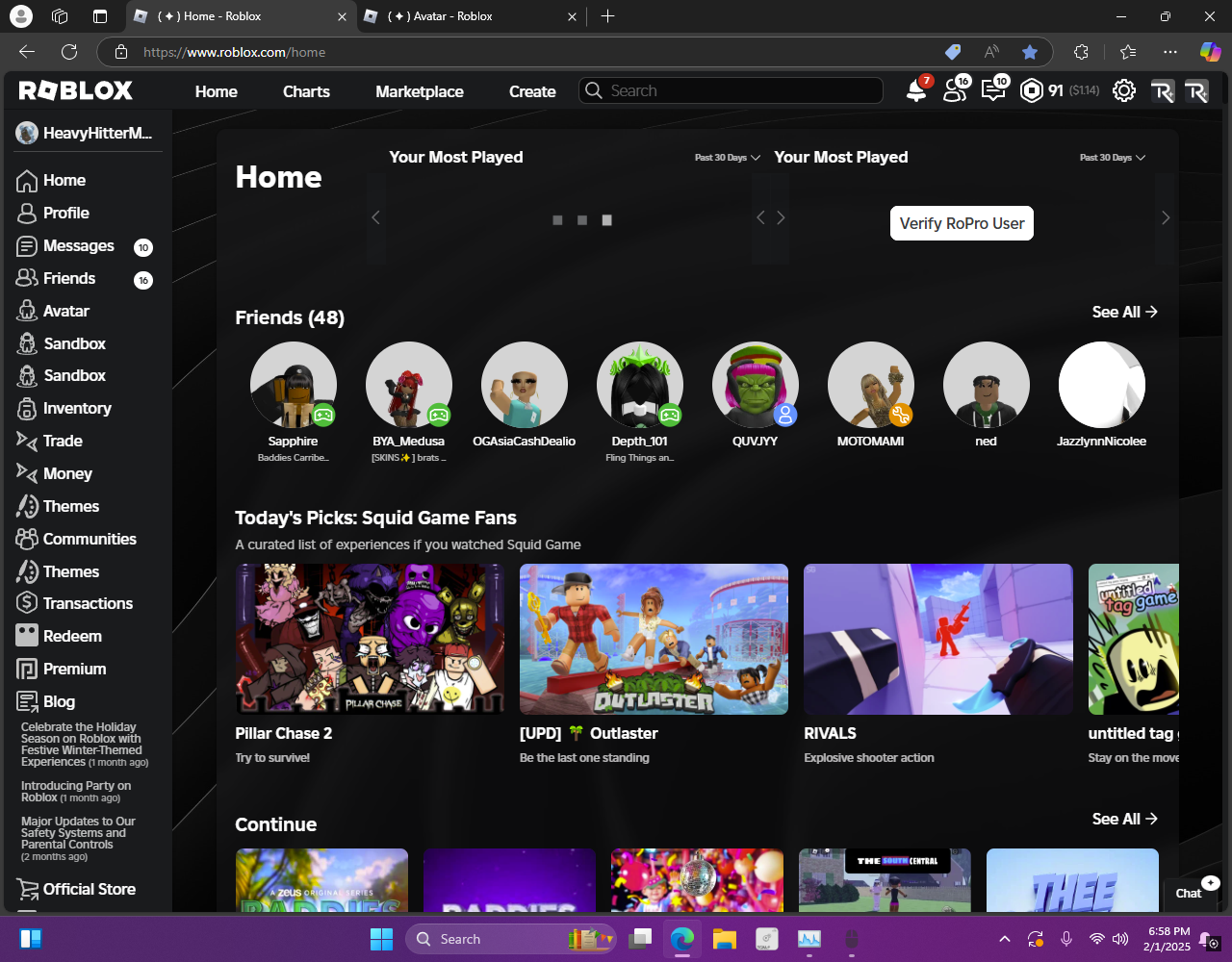Open Task View in the taskbar
1232x962 pixels.
click(640, 939)
